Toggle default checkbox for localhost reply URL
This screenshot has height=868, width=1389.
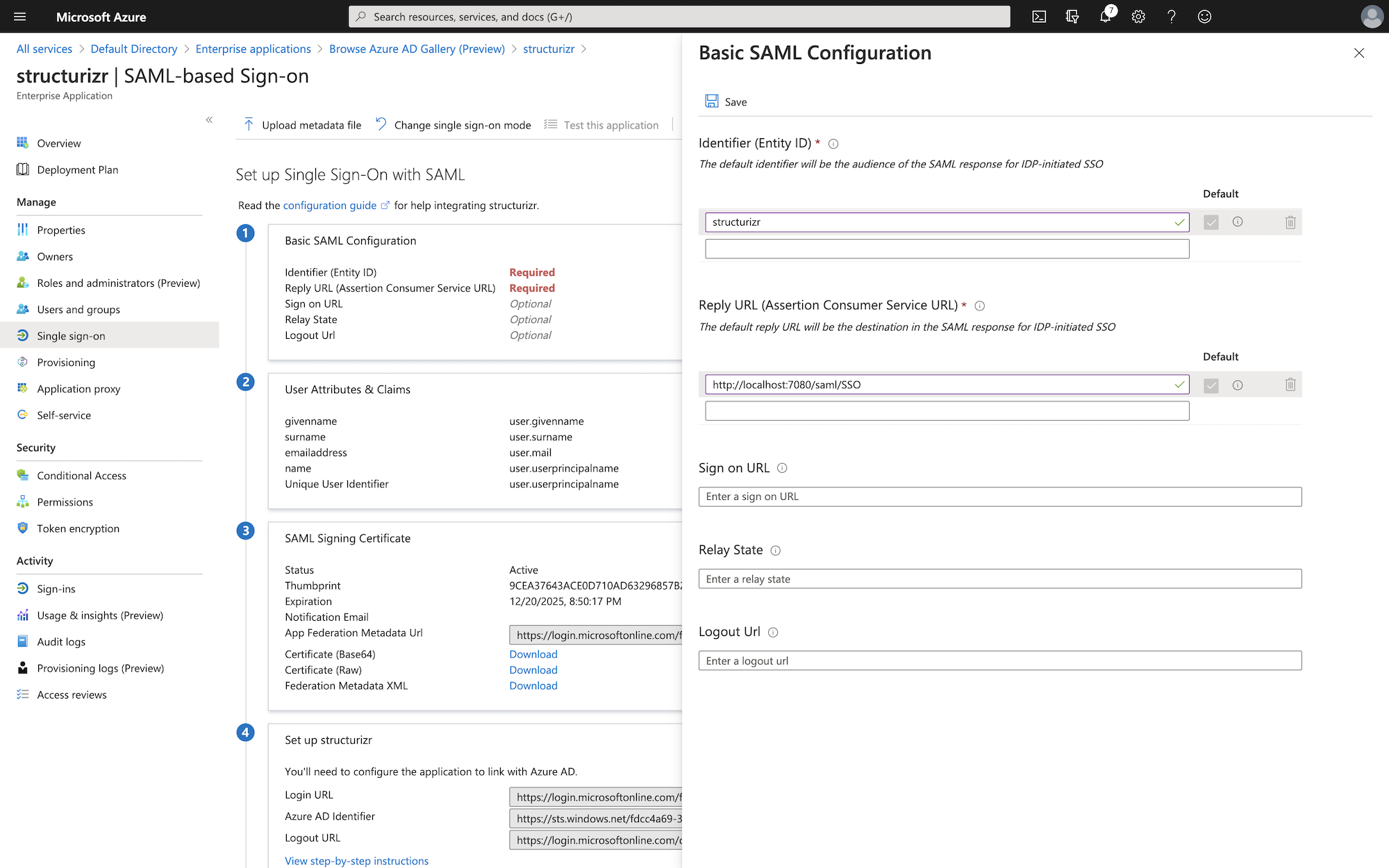(1211, 385)
